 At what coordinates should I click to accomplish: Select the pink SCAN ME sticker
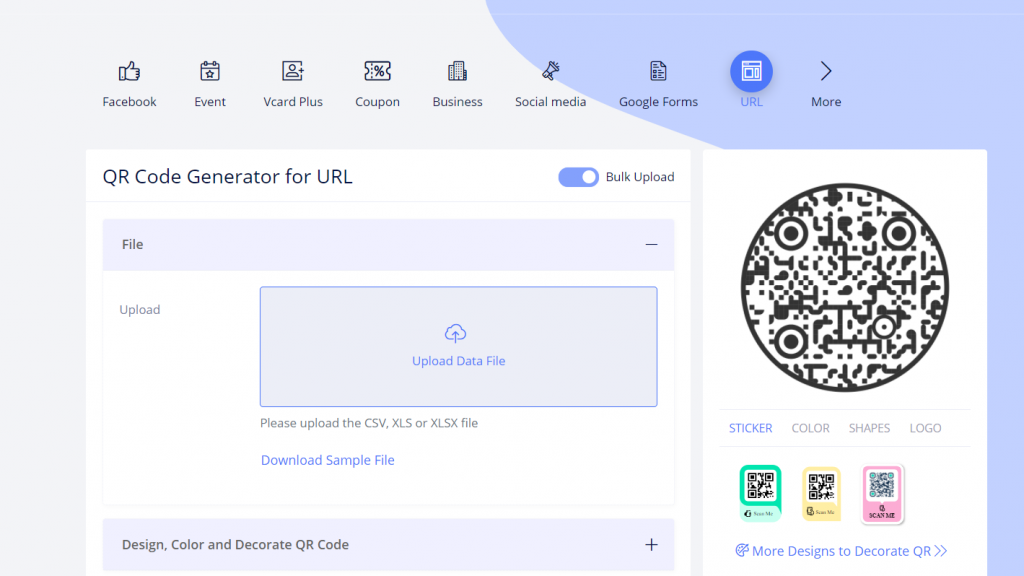click(882, 493)
